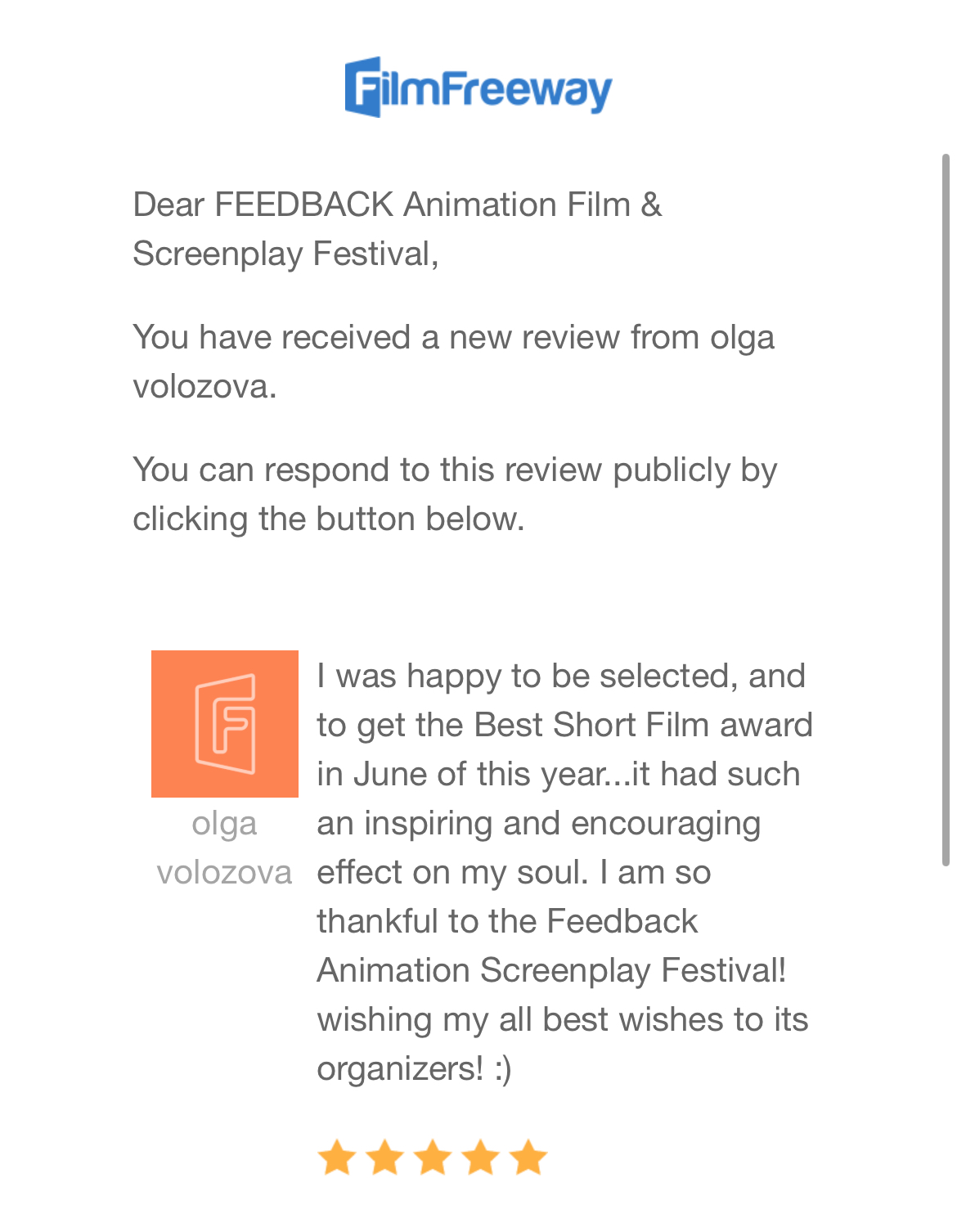The height and width of the screenshot is (1232, 957).
Task: Click 'Screenplay Festival,' in the greeting
Action: 285,254
